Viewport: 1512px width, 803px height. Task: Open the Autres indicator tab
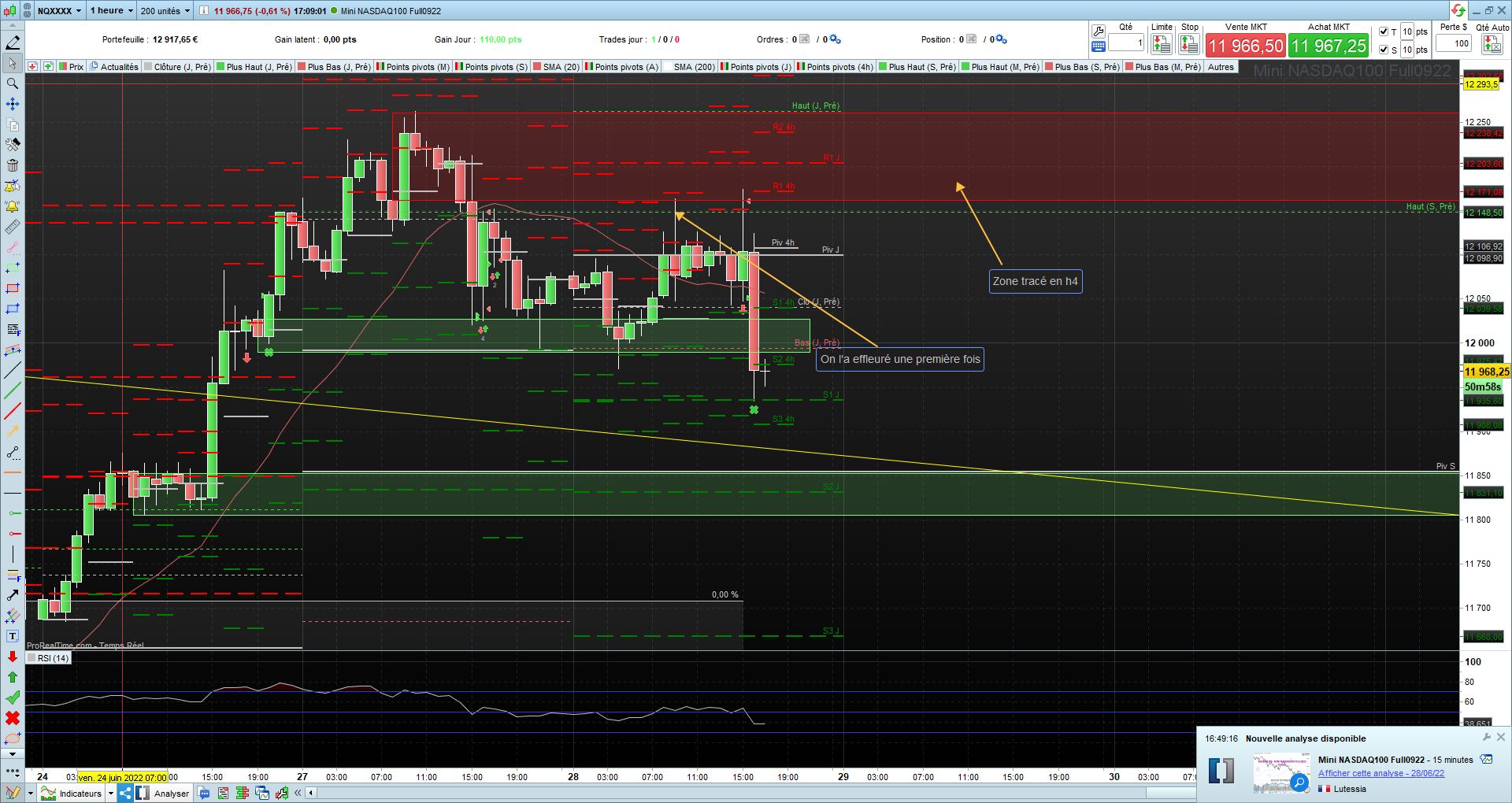(x=1221, y=67)
